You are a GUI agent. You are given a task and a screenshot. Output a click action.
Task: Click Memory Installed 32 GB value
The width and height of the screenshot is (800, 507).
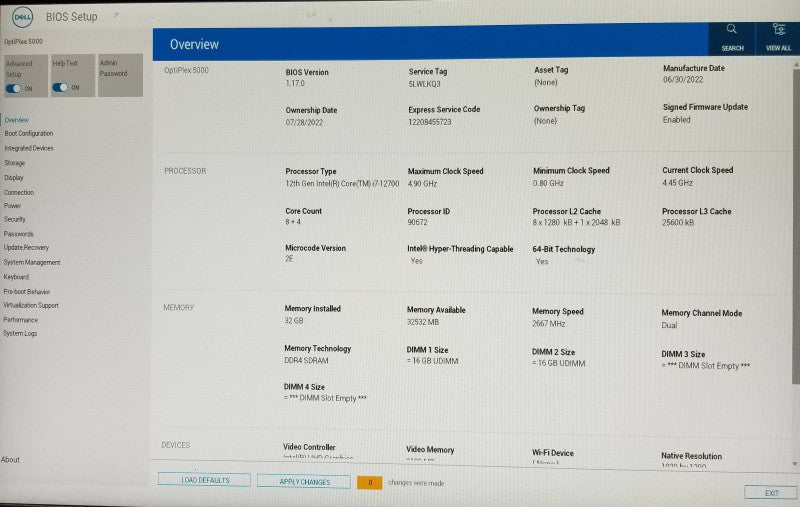(293, 320)
